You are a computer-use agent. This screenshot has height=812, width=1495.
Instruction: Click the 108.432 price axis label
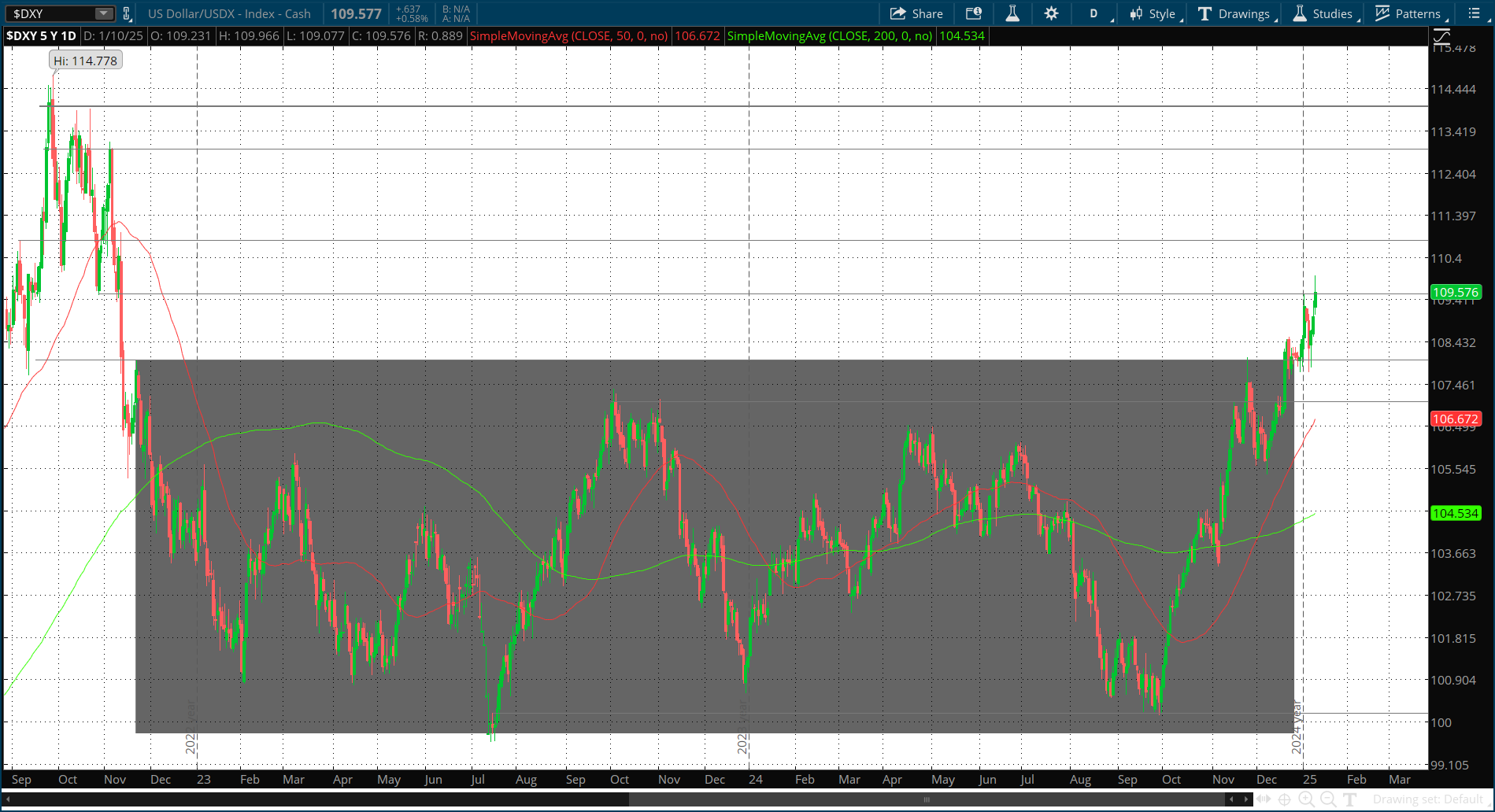click(x=1453, y=342)
